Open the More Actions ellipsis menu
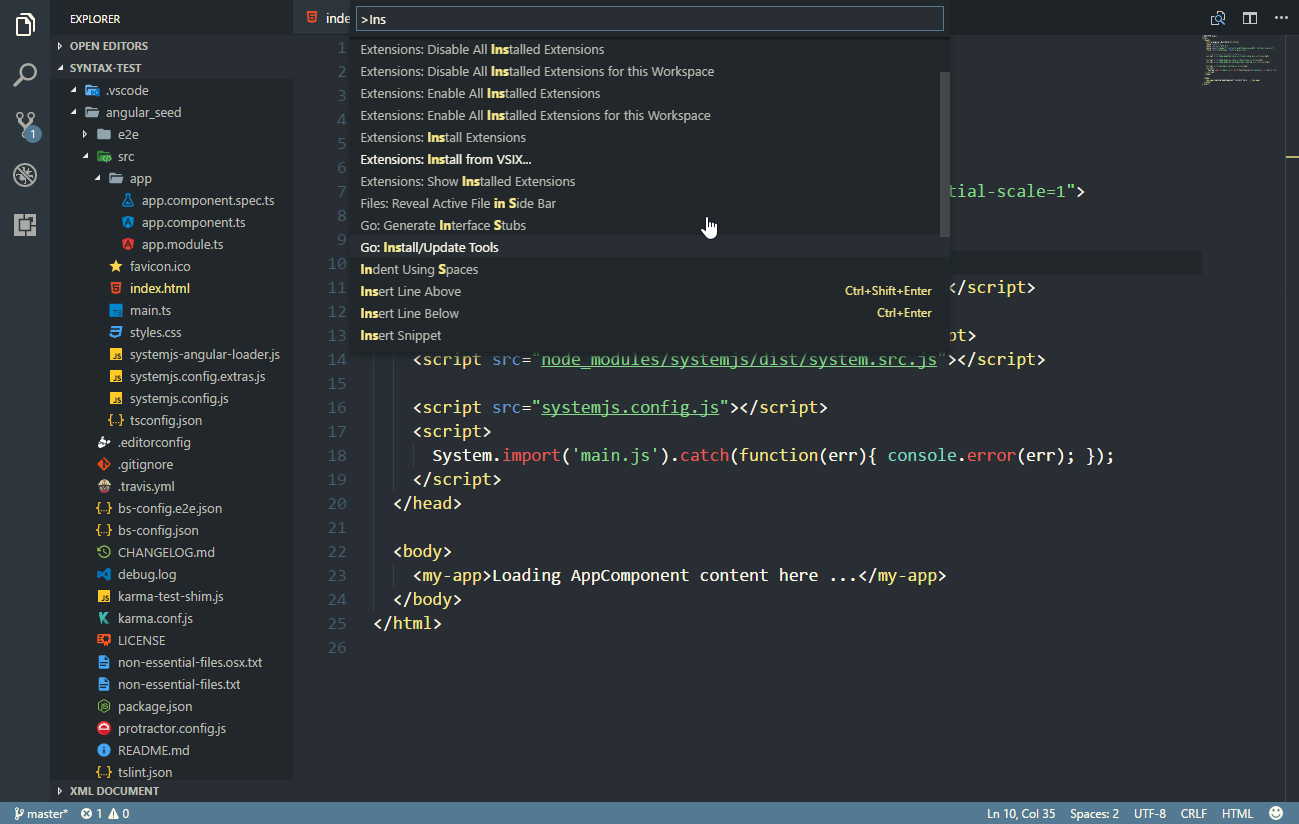Image resolution: width=1299 pixels, height=824 pixels. pyautogui.click(x=1281, y=18)
